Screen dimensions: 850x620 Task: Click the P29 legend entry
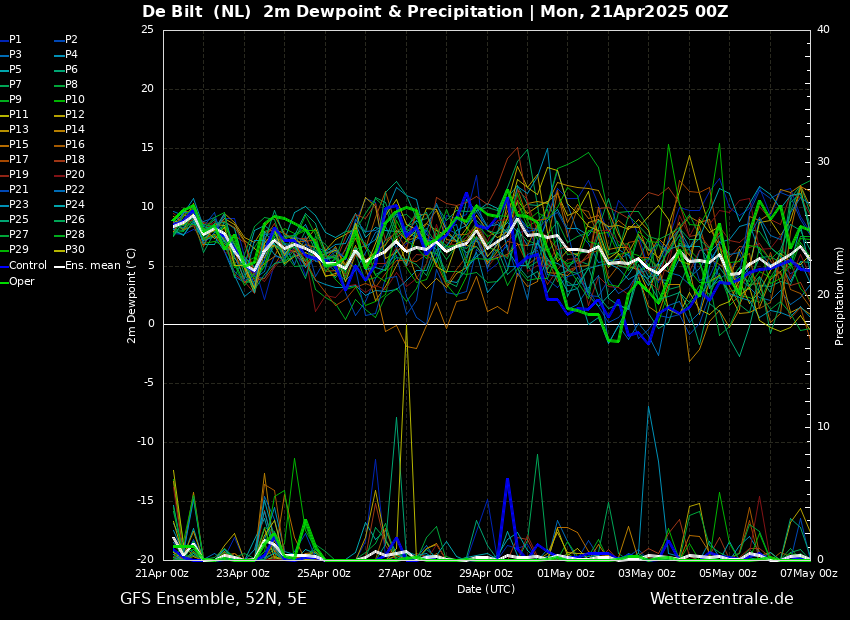tap(15, 249)
